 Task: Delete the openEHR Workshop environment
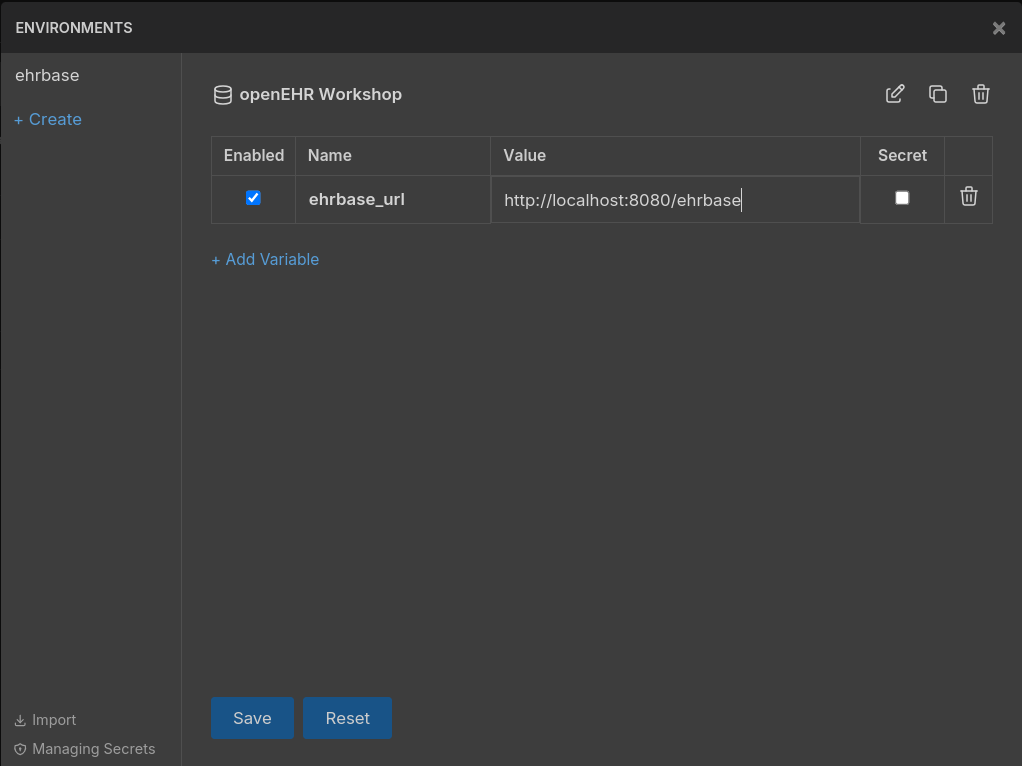(x=981, y=94)
